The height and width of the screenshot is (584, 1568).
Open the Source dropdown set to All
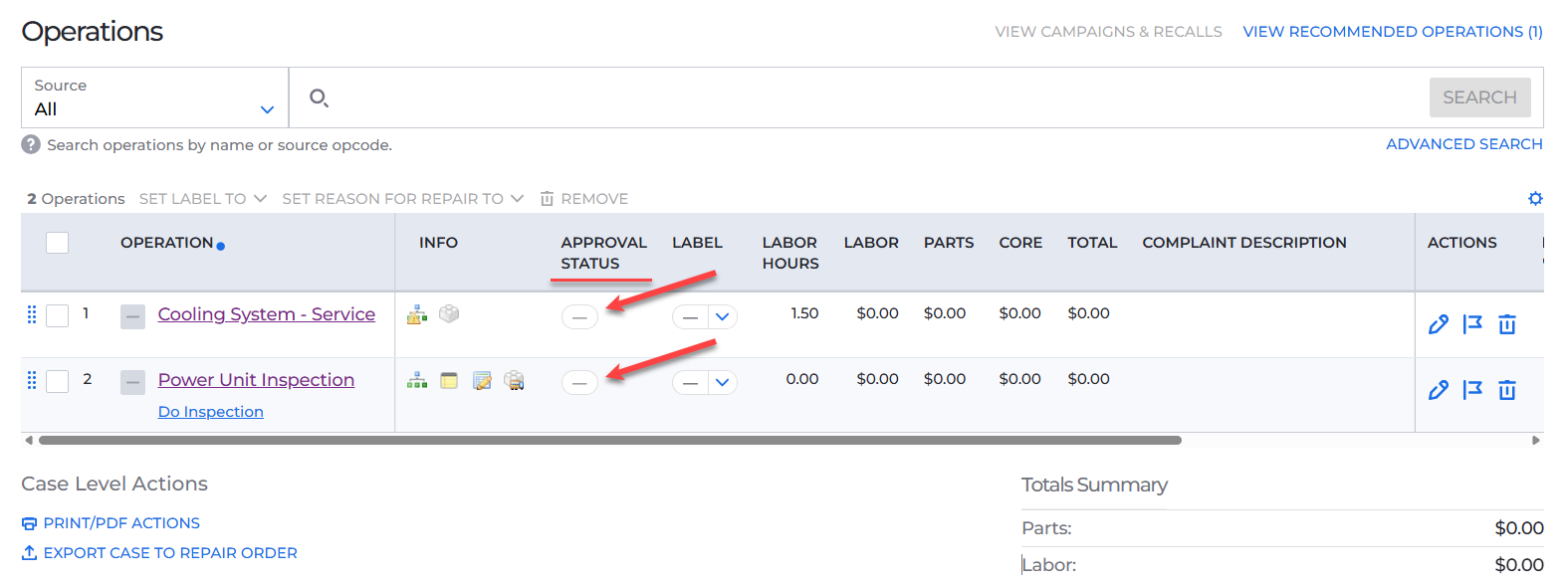point(154,97)
